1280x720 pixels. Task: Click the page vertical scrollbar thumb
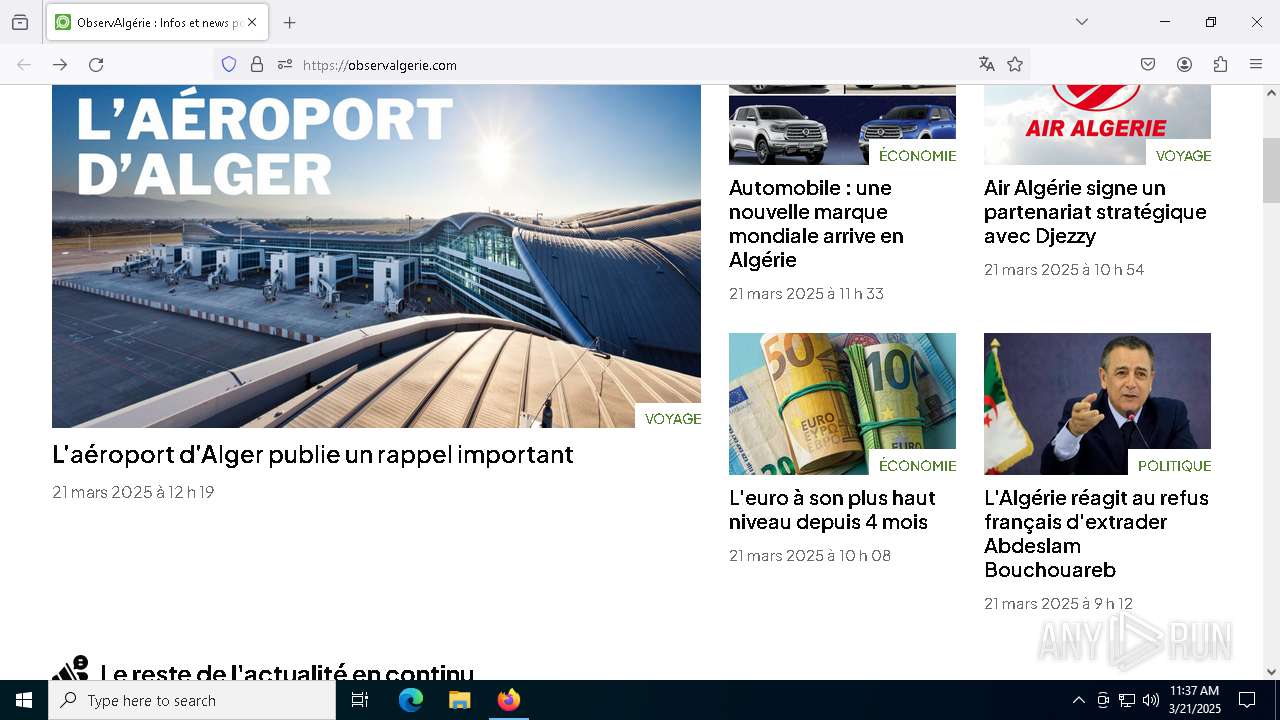(x=1271, y=170)
